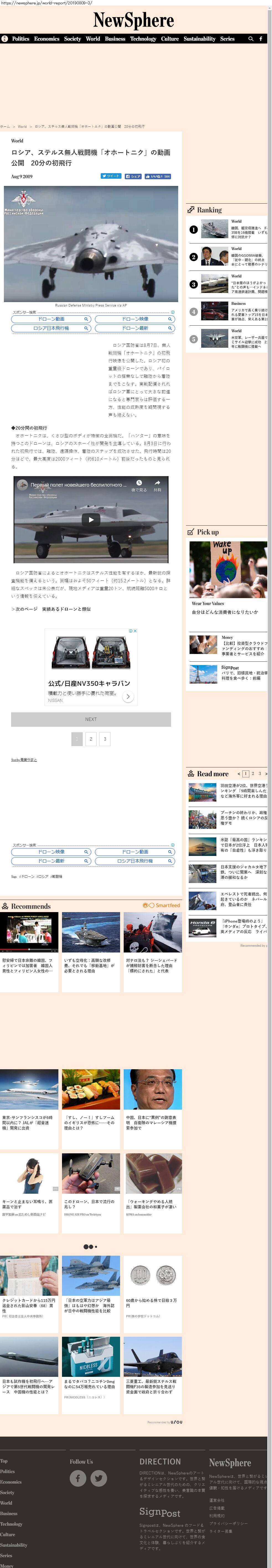Go to page 2 of the article
The height and width of the screenshot is (1568, 272).
pos(91,739)
